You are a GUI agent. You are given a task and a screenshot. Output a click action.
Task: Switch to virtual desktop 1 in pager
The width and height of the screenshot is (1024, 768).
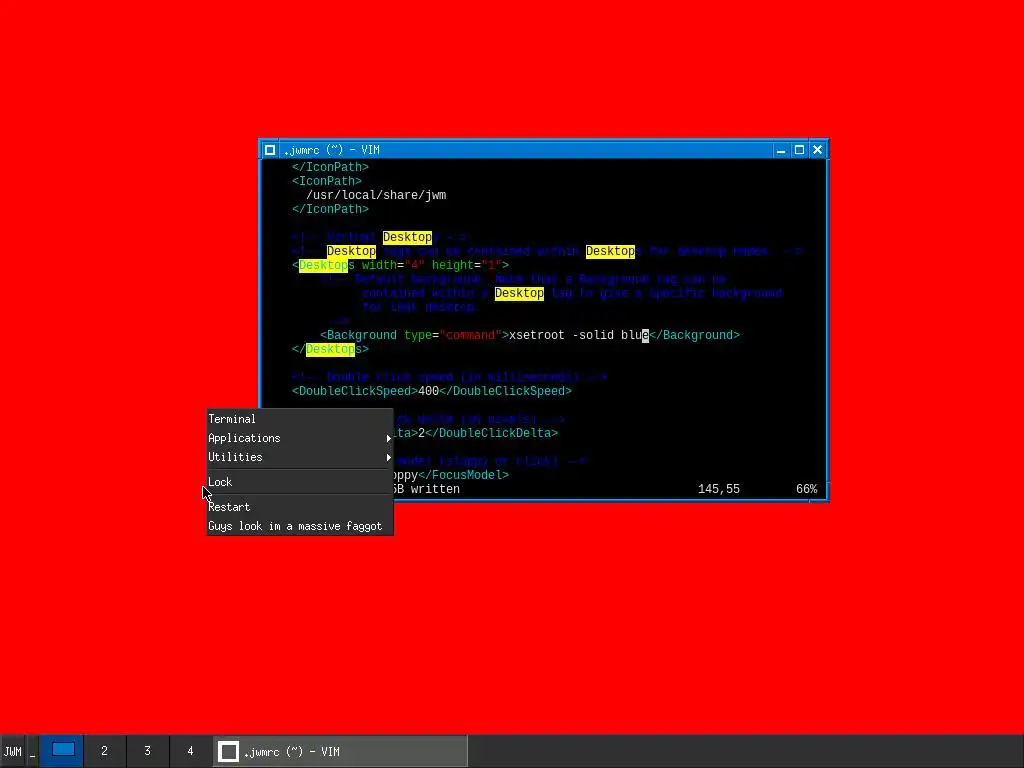pyautogui.click(x=63, y=751)
